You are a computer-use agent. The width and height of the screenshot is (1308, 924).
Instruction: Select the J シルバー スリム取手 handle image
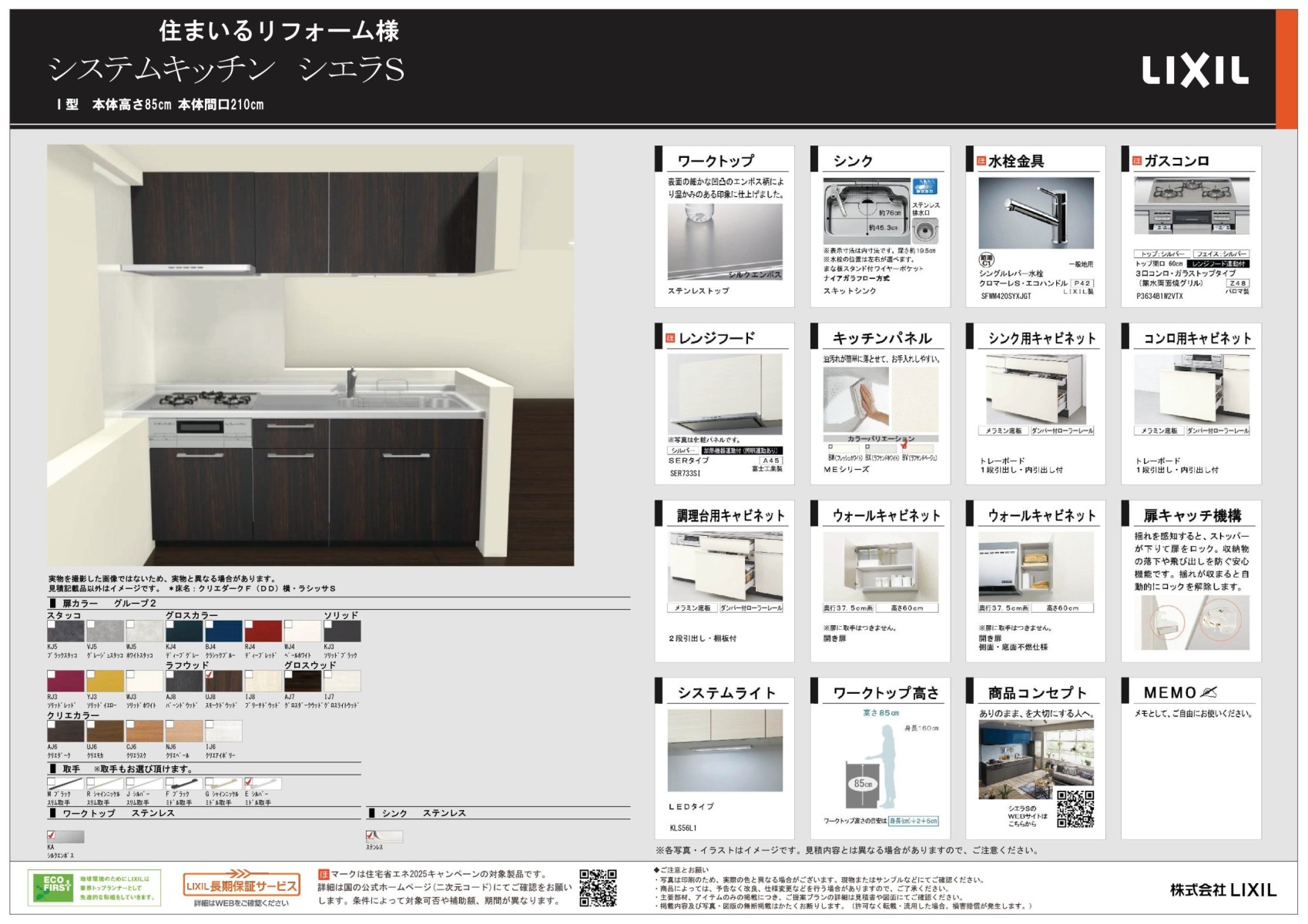pos(145,784)
